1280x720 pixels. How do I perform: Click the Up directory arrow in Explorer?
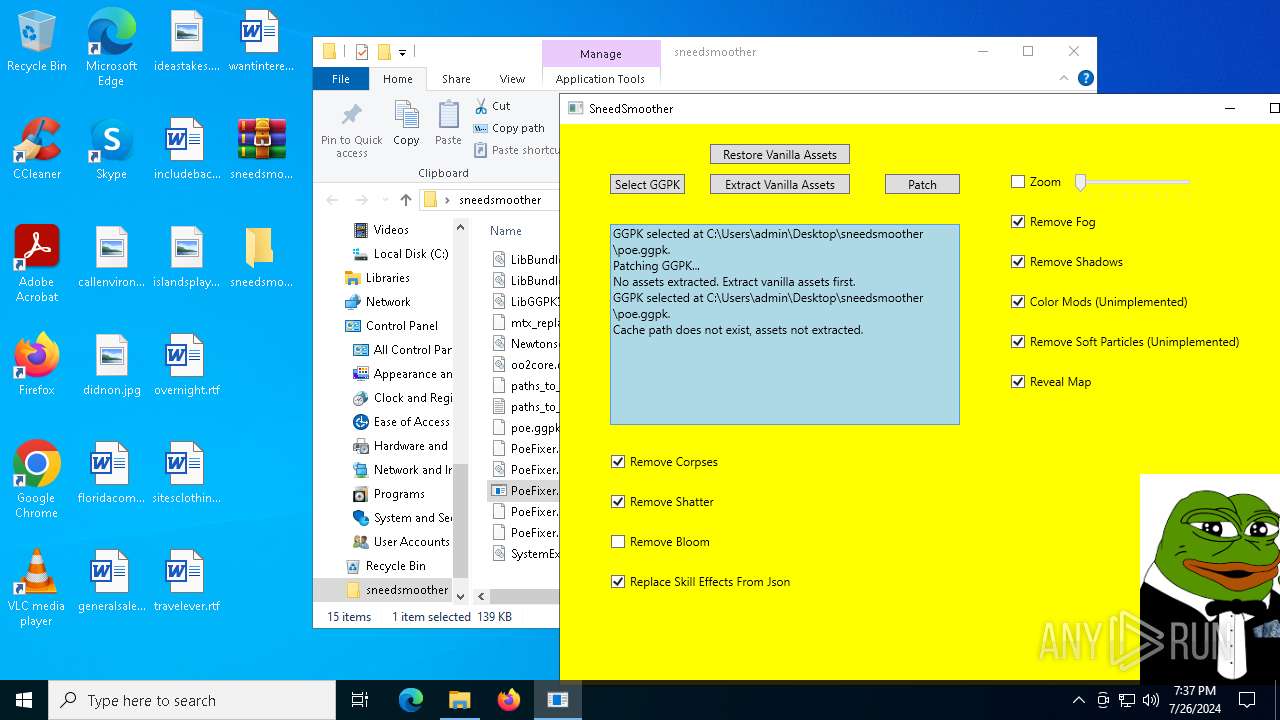[405, 200]
